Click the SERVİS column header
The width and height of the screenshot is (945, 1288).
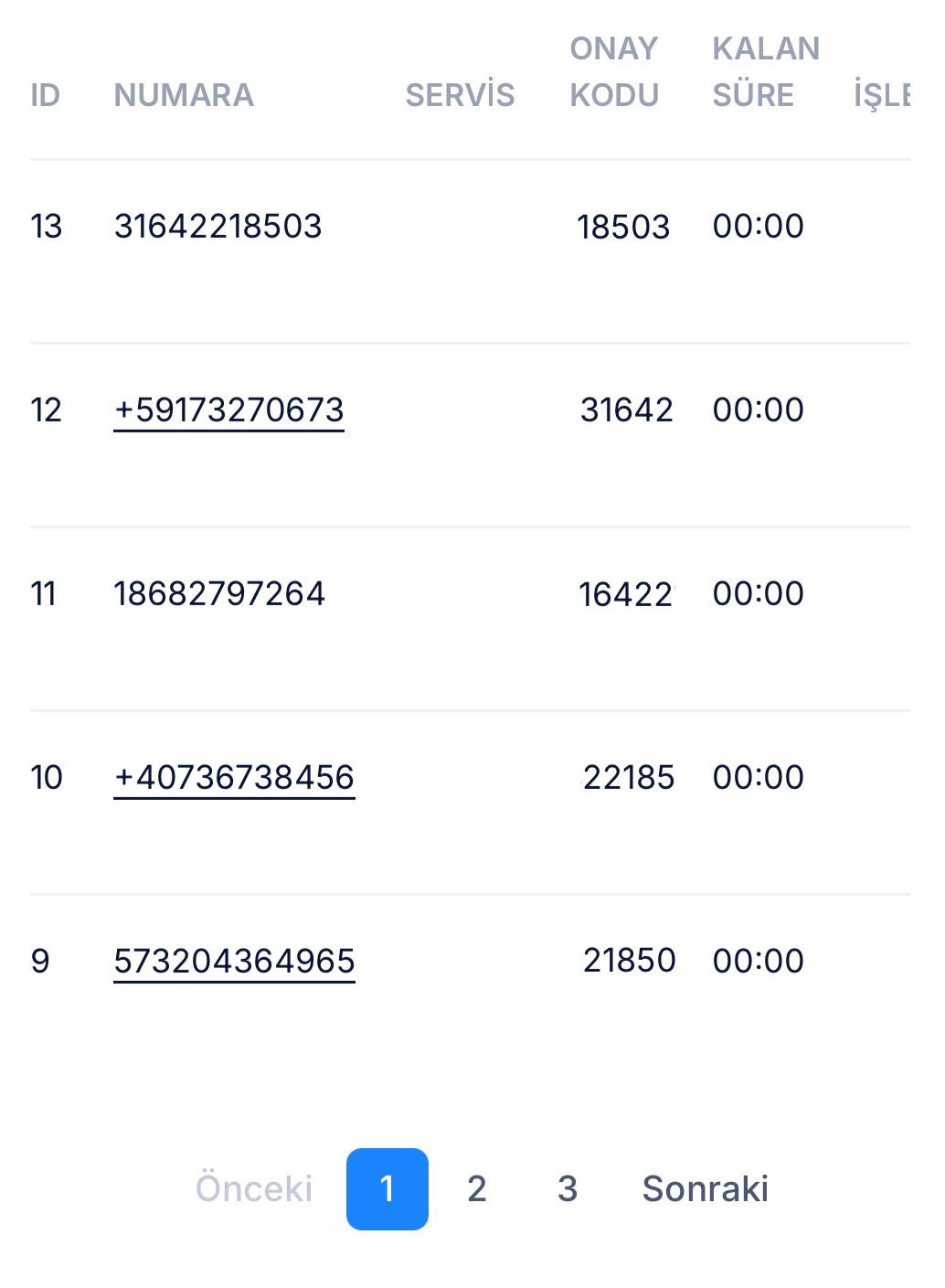click(x=460, y=95)
